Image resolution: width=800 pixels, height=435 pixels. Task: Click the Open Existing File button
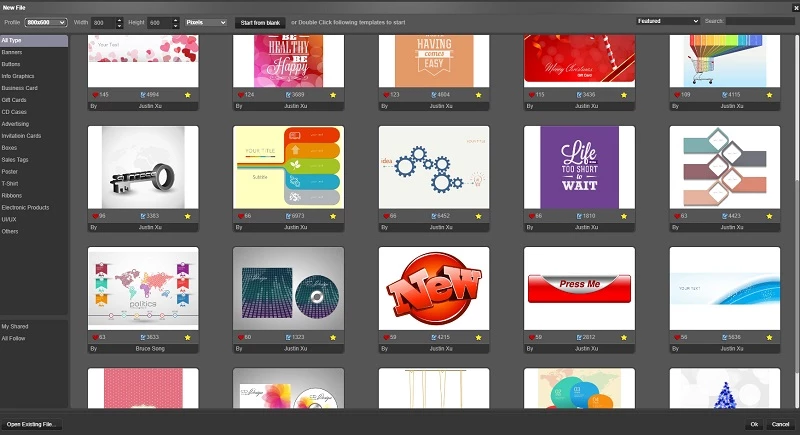[x=32, y=425]
